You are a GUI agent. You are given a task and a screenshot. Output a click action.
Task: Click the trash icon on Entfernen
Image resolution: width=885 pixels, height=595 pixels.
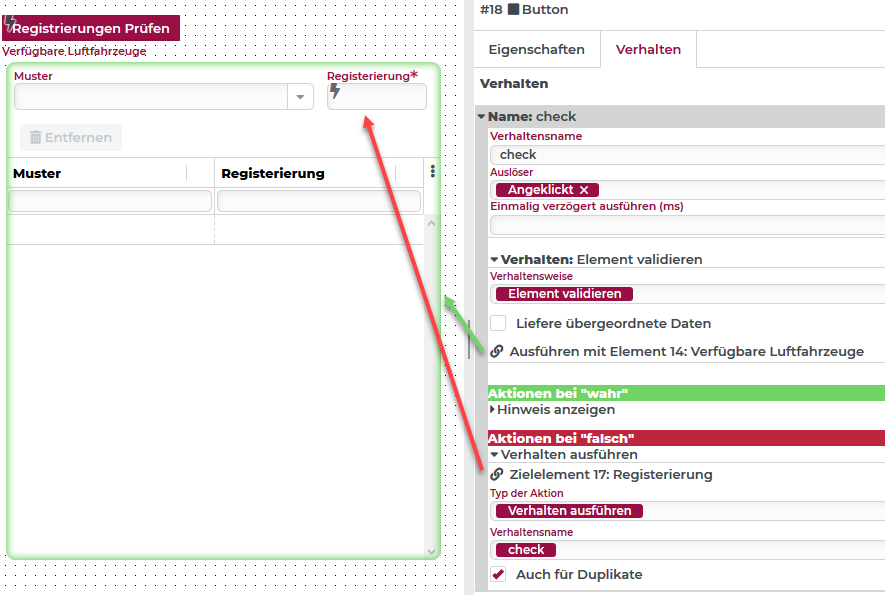pyautogui.click(x=35, y=138)
